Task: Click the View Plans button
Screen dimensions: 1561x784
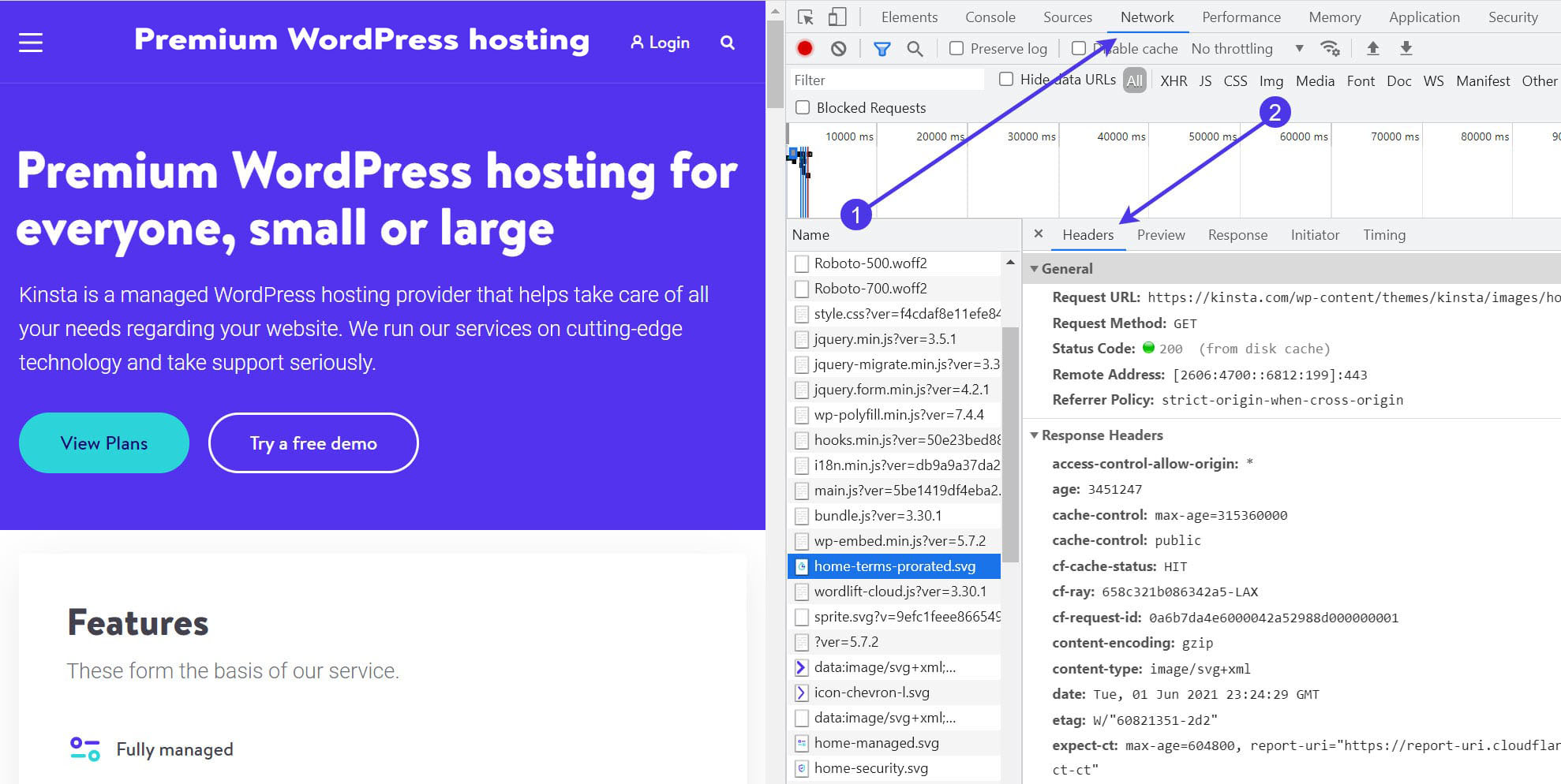Action: 103,442
